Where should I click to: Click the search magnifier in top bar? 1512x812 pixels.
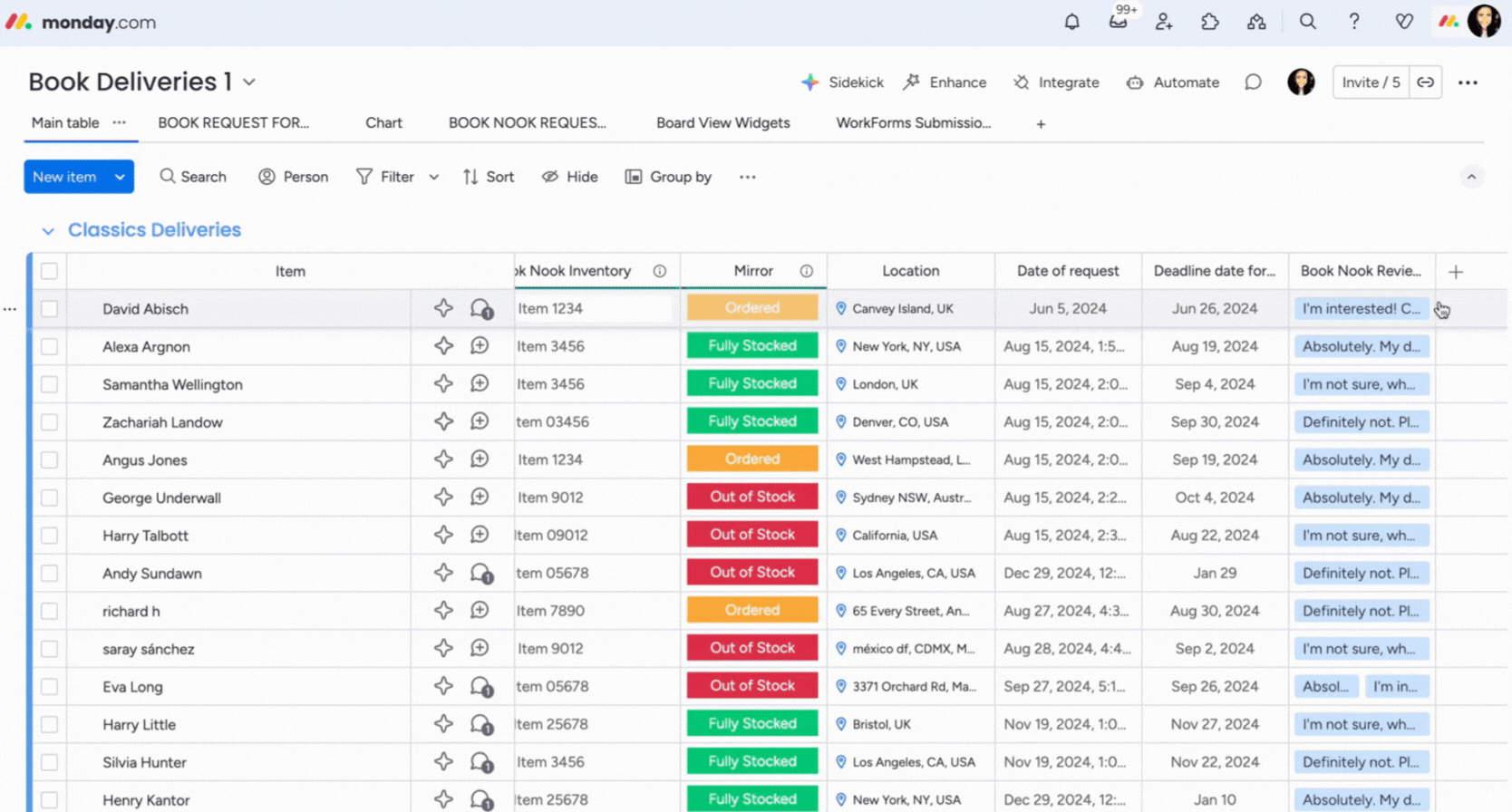point(1307,22)
